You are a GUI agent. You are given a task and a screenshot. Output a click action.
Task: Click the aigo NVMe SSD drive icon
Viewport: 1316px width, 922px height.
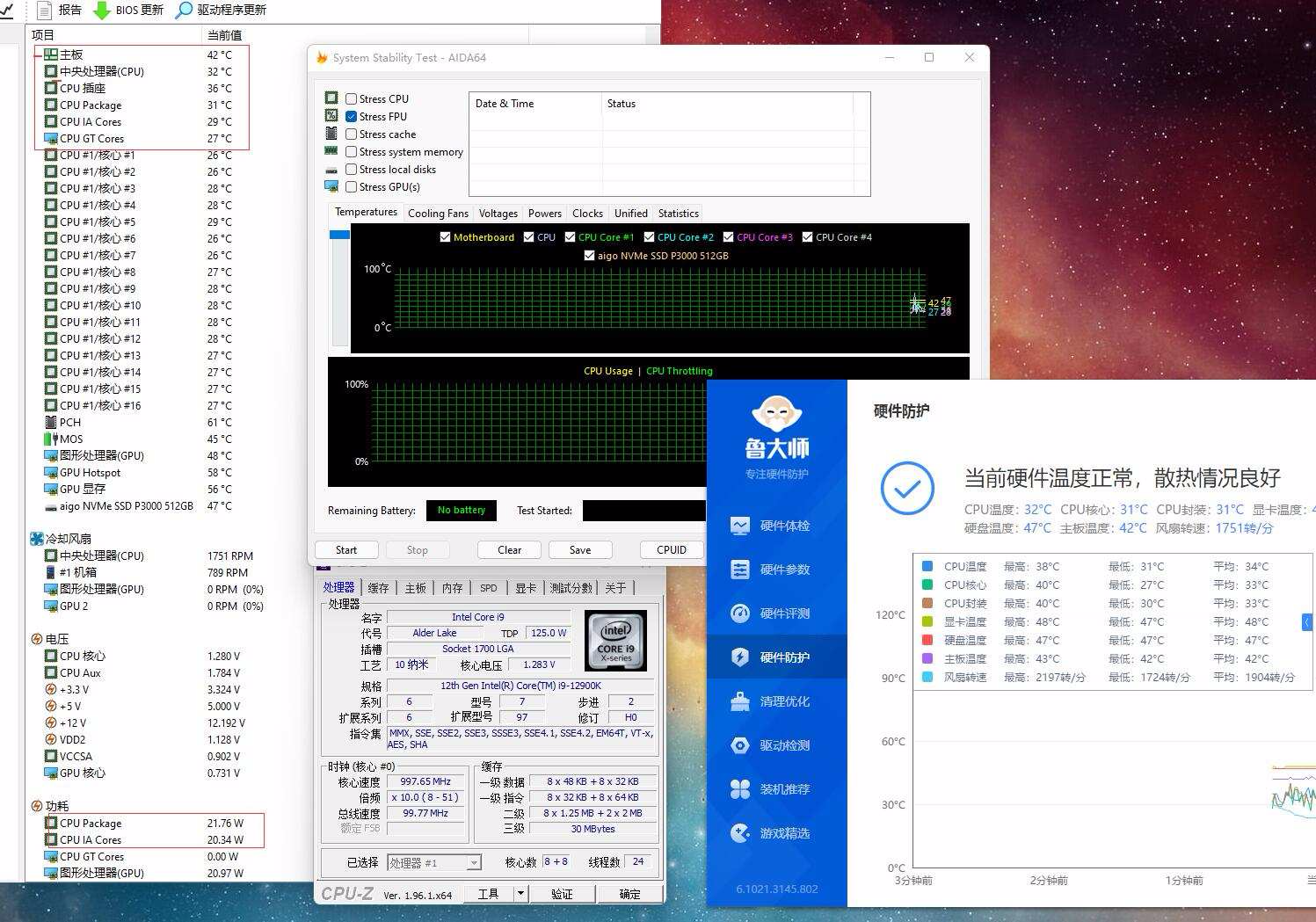(51, 506)
